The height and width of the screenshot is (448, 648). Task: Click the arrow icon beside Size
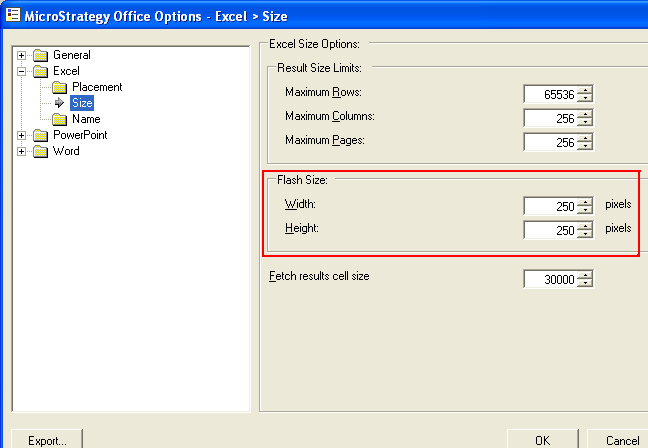coord(60,102)
